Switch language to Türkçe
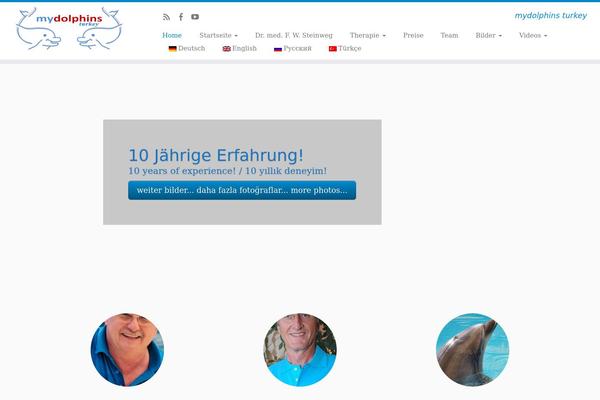600x400 pixels. pos(345,49)
